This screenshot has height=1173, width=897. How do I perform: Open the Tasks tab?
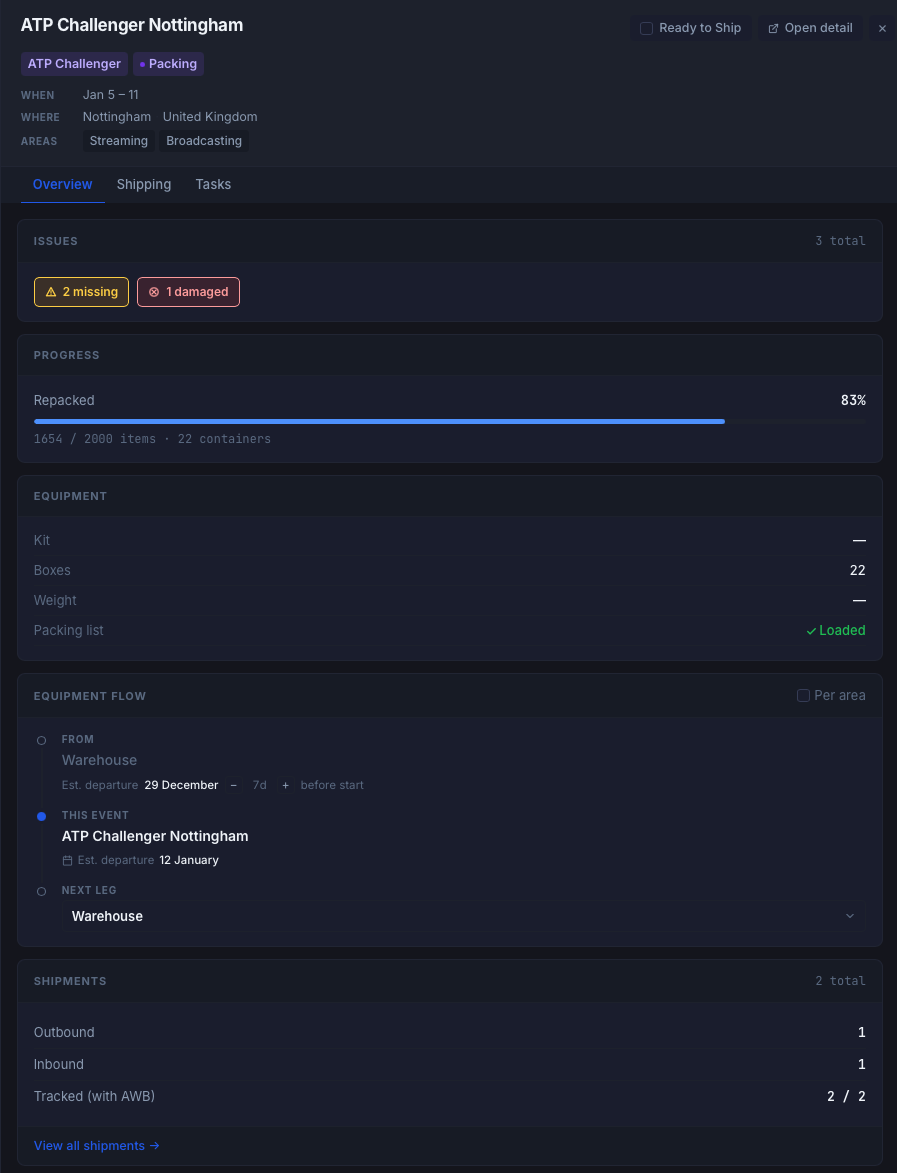[x=213, y=184]
